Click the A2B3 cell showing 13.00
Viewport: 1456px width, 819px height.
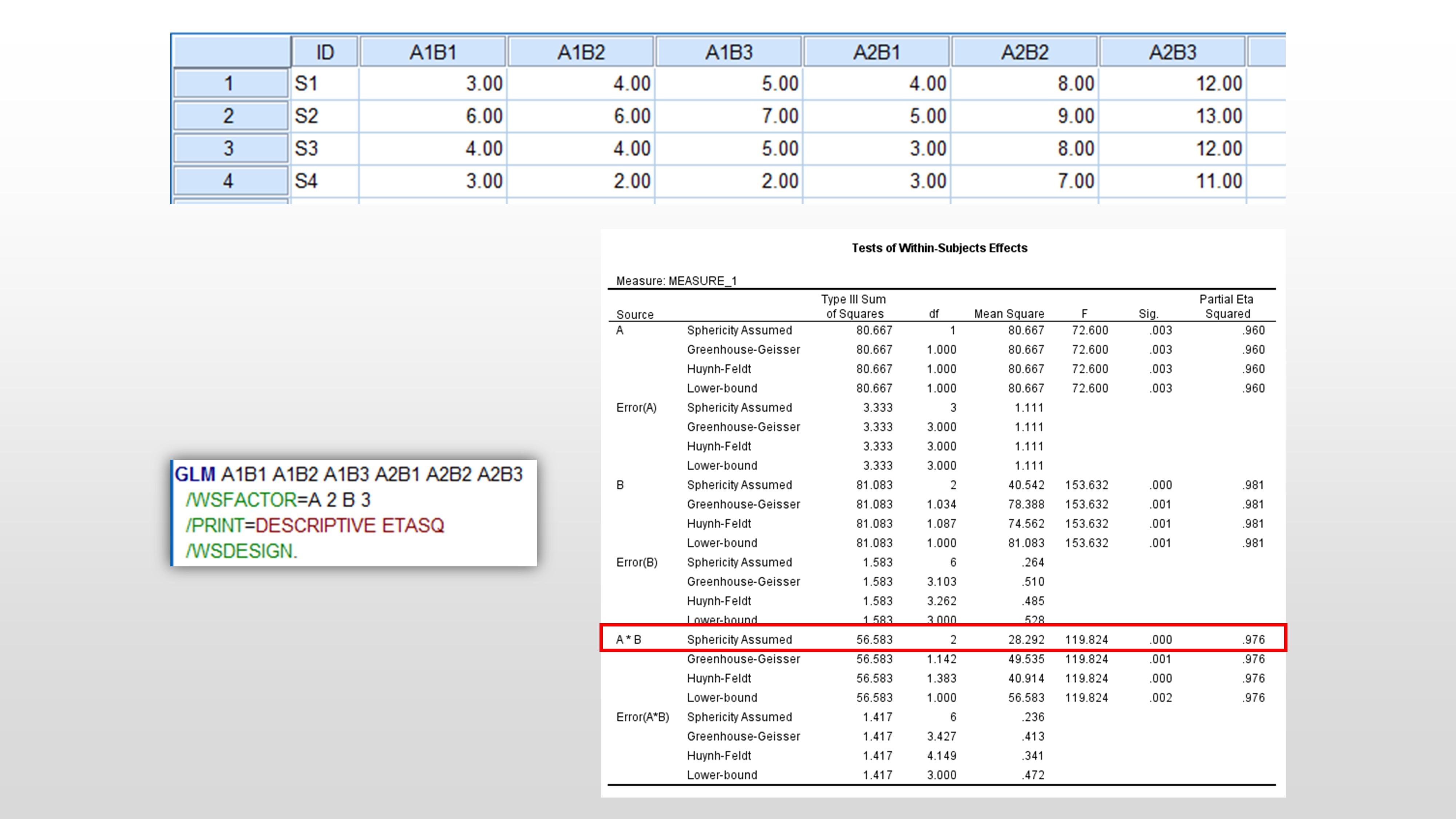1172,116
